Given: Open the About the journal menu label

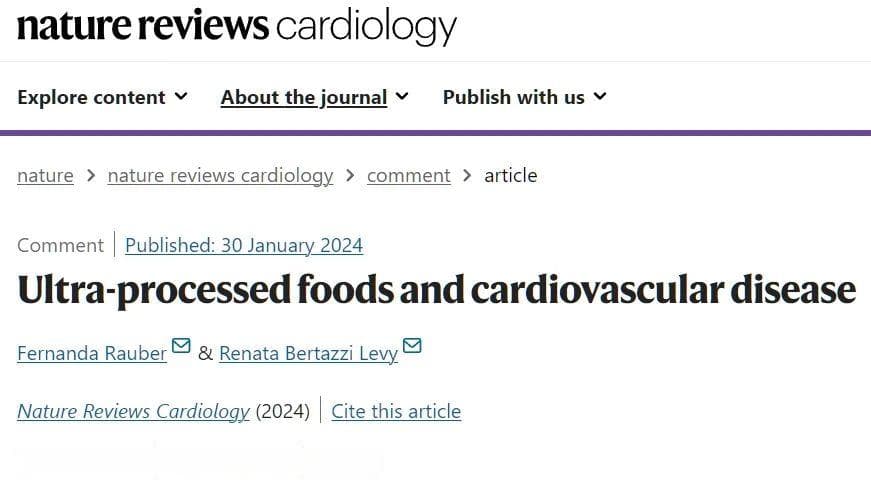Looking at the screenshot, I should click(x=304, y=97).
